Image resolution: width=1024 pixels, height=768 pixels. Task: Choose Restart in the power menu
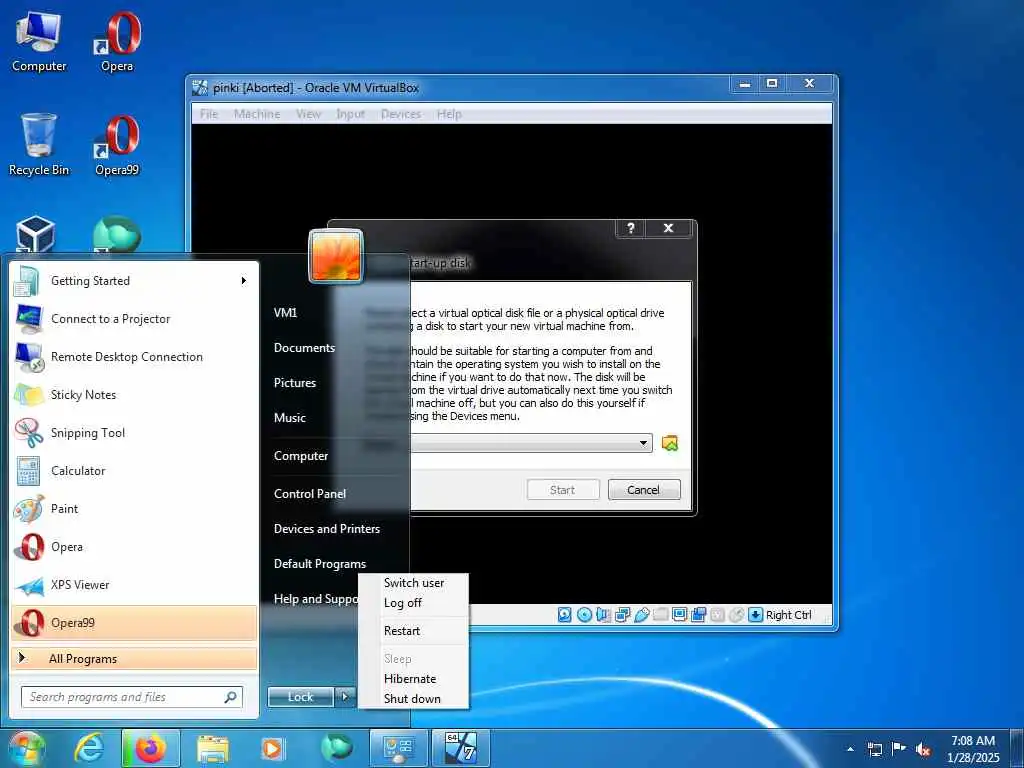tap(413, 631)
